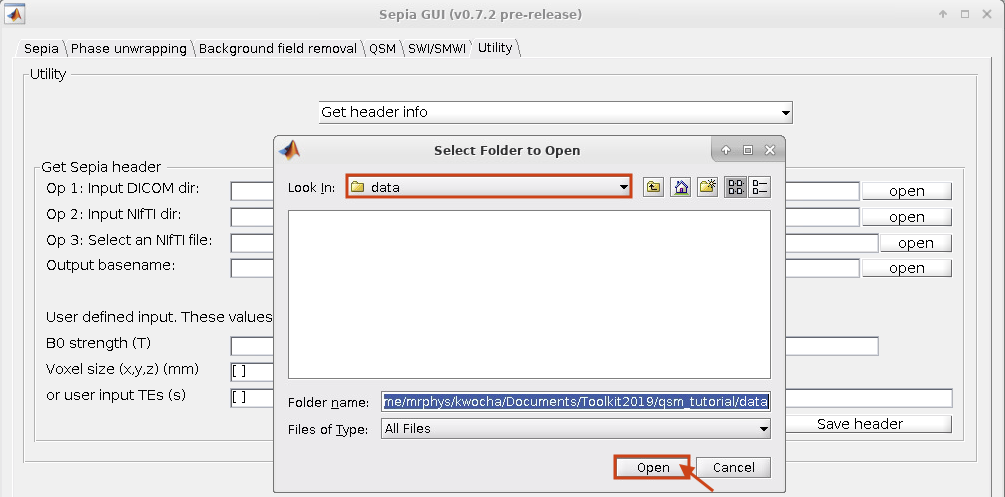This screenshot has width=1005, height=497.
Task: Click the Folder name text field
Action: (x=576, y=402)
